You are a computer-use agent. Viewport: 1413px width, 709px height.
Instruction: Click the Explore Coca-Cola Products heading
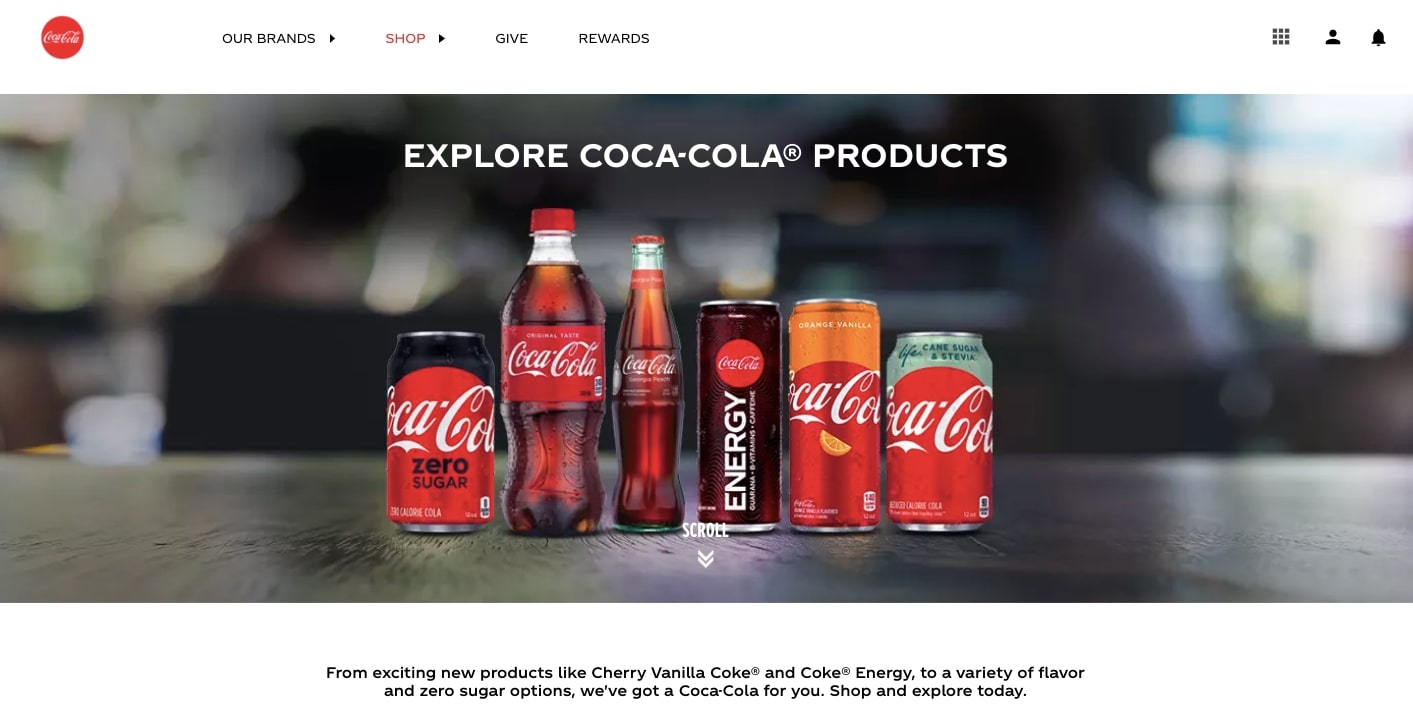pos(705,156)
